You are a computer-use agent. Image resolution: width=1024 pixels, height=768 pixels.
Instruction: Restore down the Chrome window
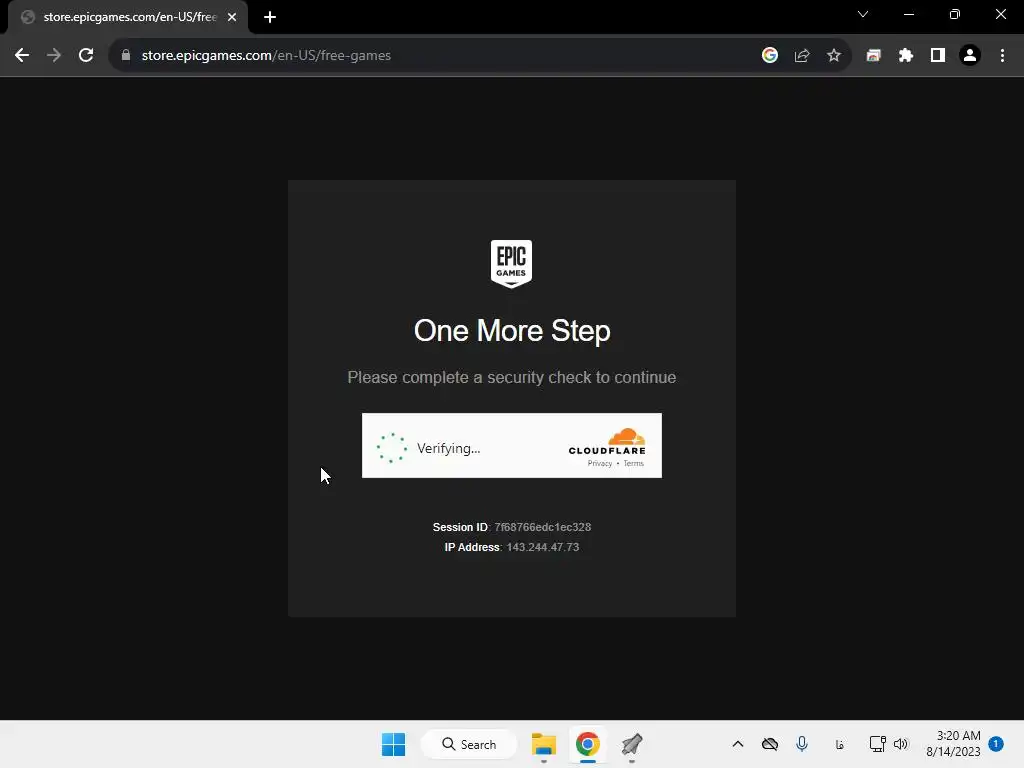click(x=955, y=14)
